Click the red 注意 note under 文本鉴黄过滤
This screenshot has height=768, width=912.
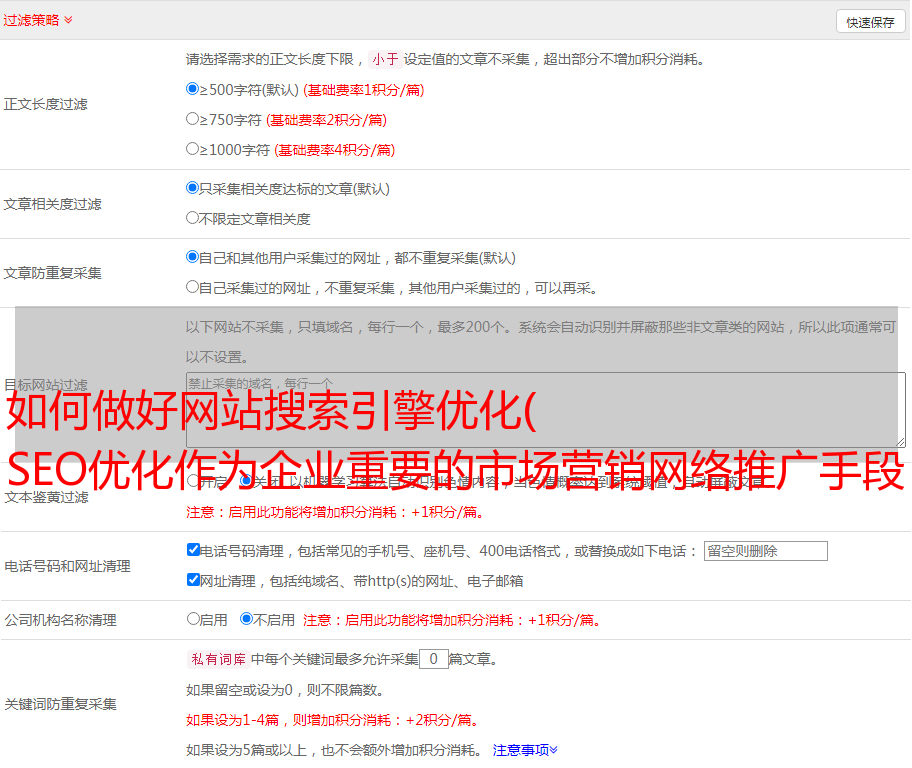point(335,512)
